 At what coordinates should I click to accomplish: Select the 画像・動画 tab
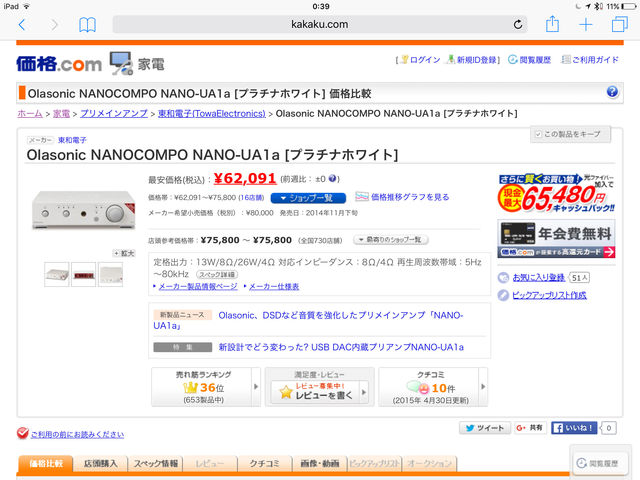point(320,464)
